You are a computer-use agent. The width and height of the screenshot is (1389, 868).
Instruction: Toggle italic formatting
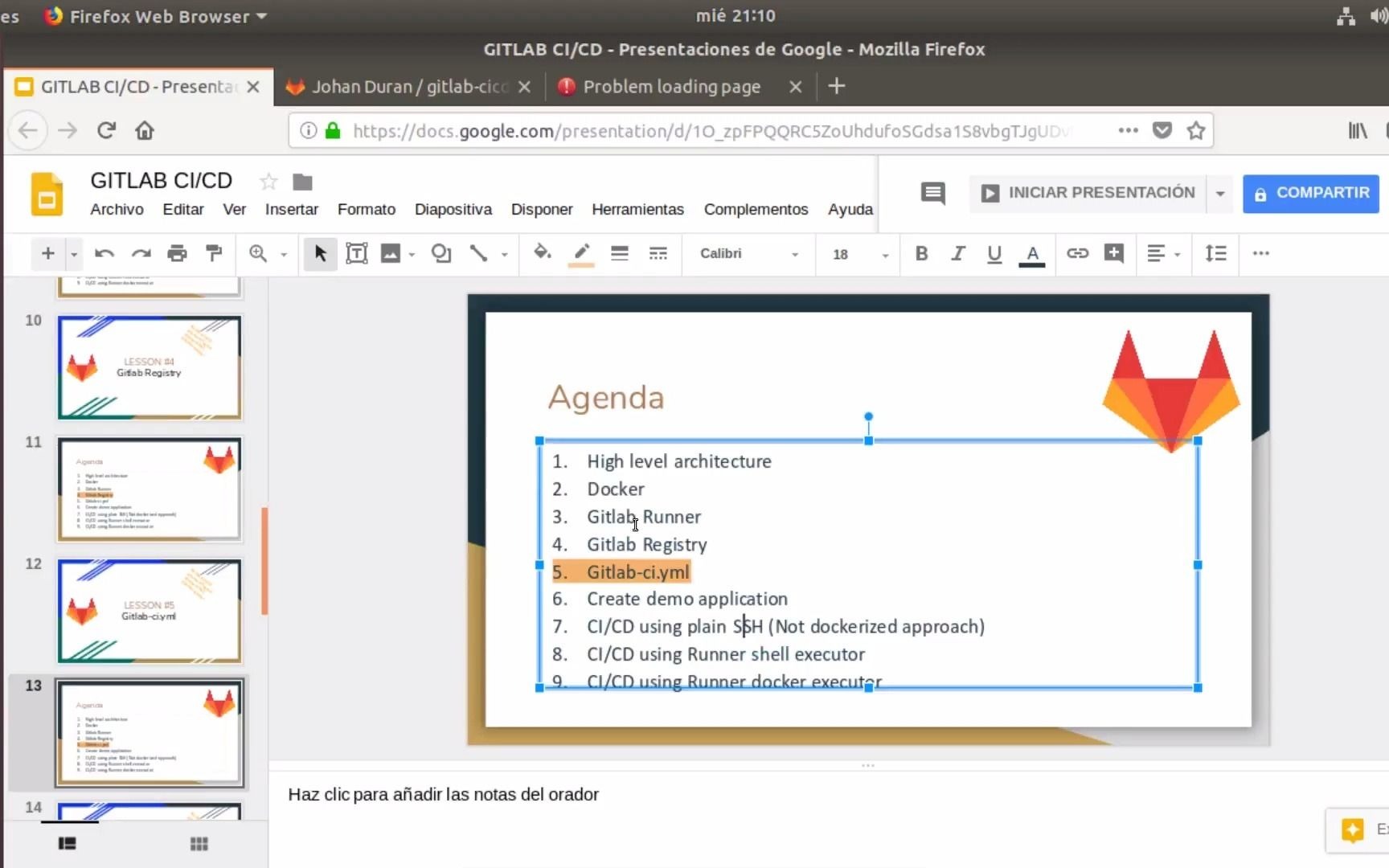pyautogui.click(x=957, y=254)
